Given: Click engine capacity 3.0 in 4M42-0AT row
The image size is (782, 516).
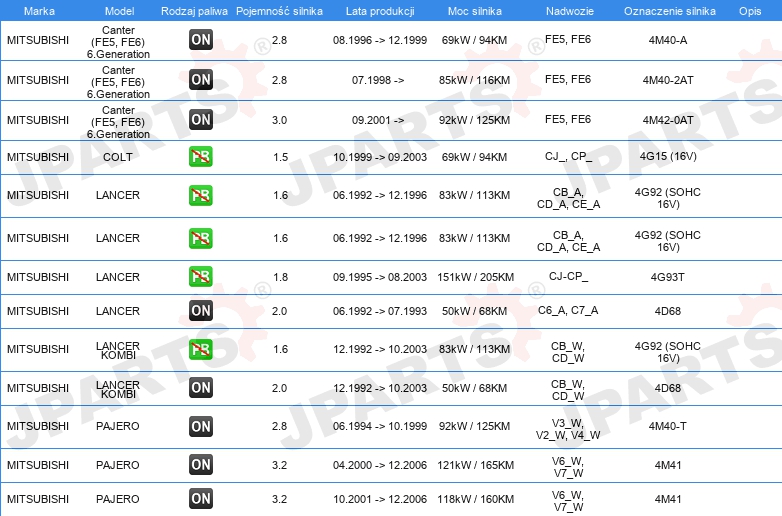Looking at the screenshot, I should pyautogui.click(x=279, y=120).
